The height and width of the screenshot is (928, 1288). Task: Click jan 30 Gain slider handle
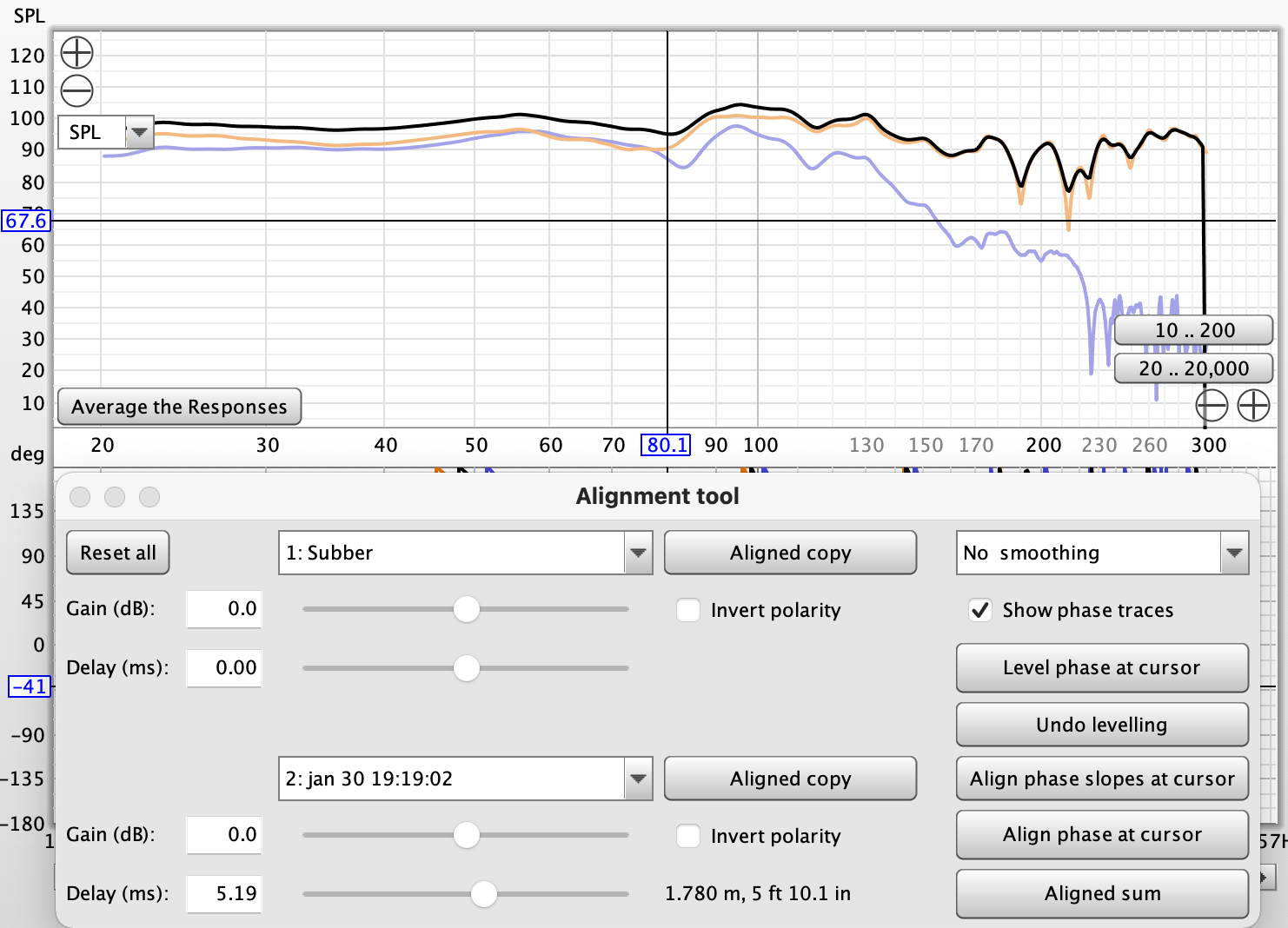click(467, 835)
